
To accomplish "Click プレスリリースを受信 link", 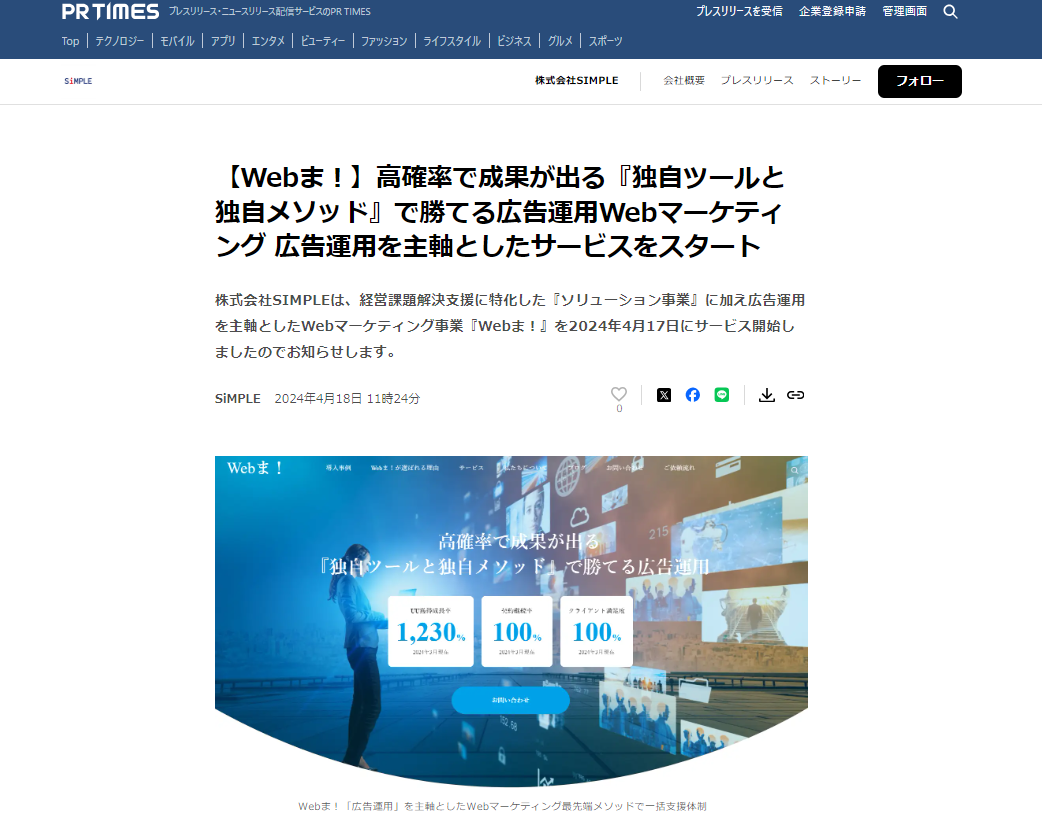I will pyautogui.click(x=739, y=11).
